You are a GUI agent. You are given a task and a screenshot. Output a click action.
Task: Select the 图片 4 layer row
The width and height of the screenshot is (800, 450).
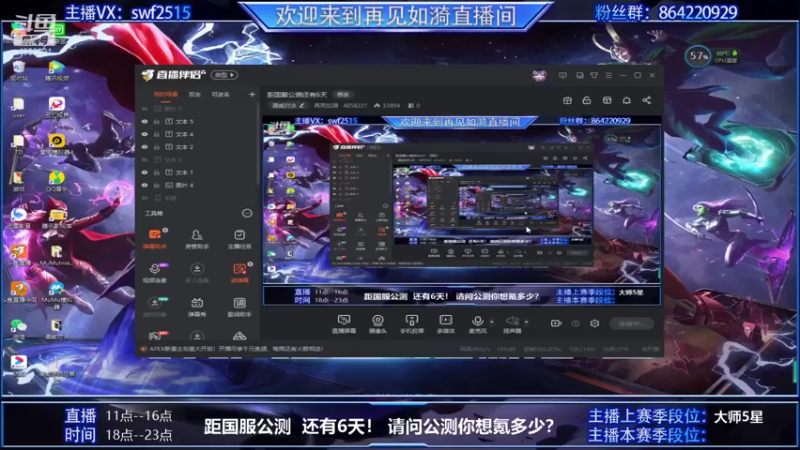[199, 185]
